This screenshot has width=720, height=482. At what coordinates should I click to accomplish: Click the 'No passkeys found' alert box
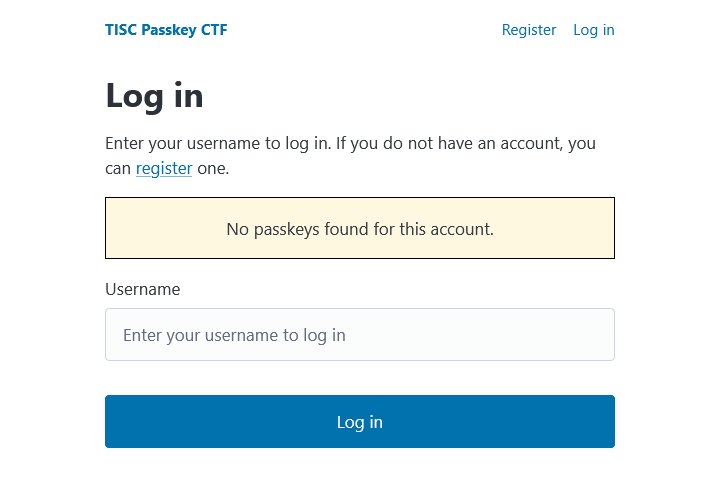pos(360,228)
